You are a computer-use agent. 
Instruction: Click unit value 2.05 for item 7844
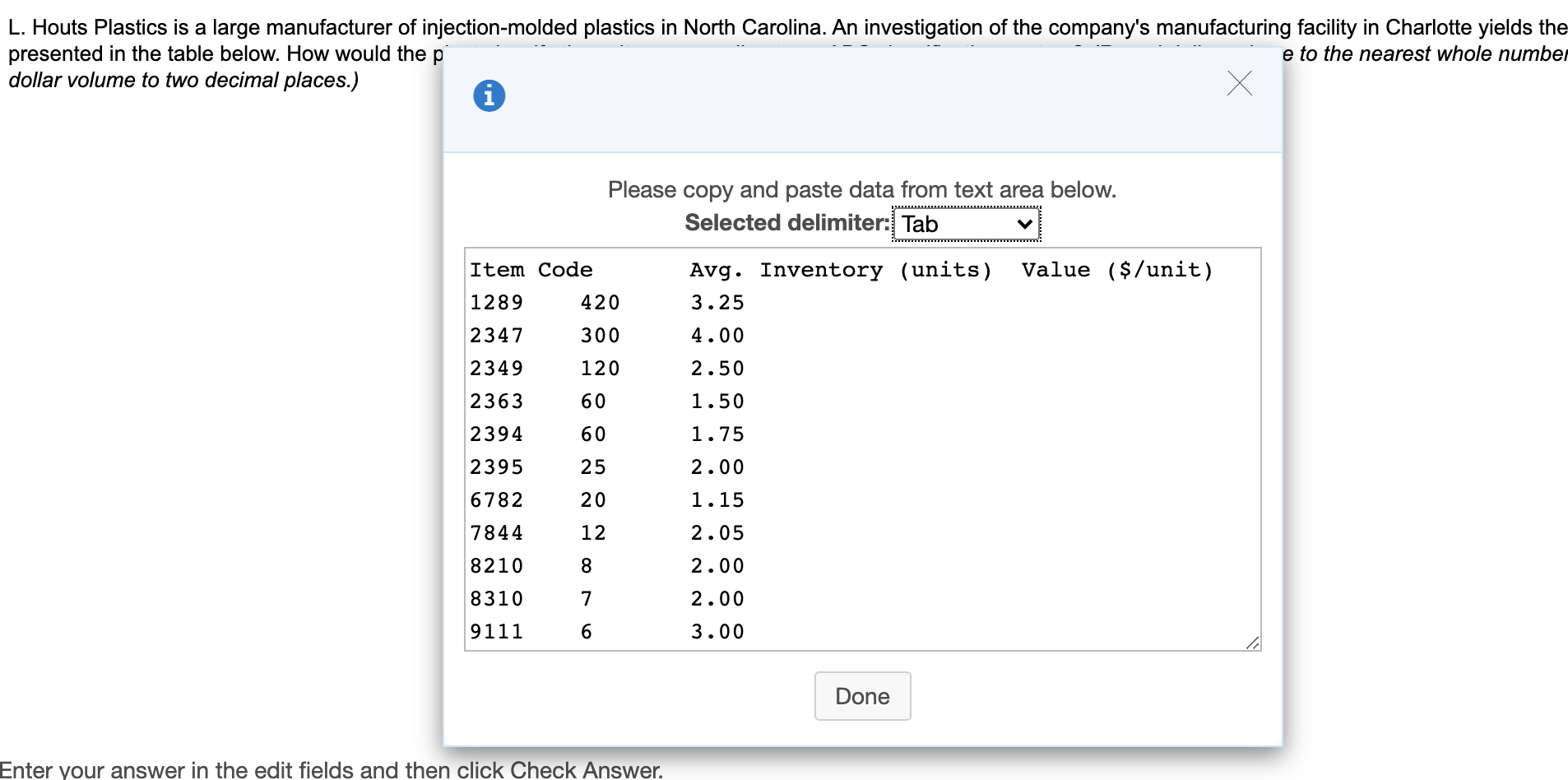tap(717, 533)
